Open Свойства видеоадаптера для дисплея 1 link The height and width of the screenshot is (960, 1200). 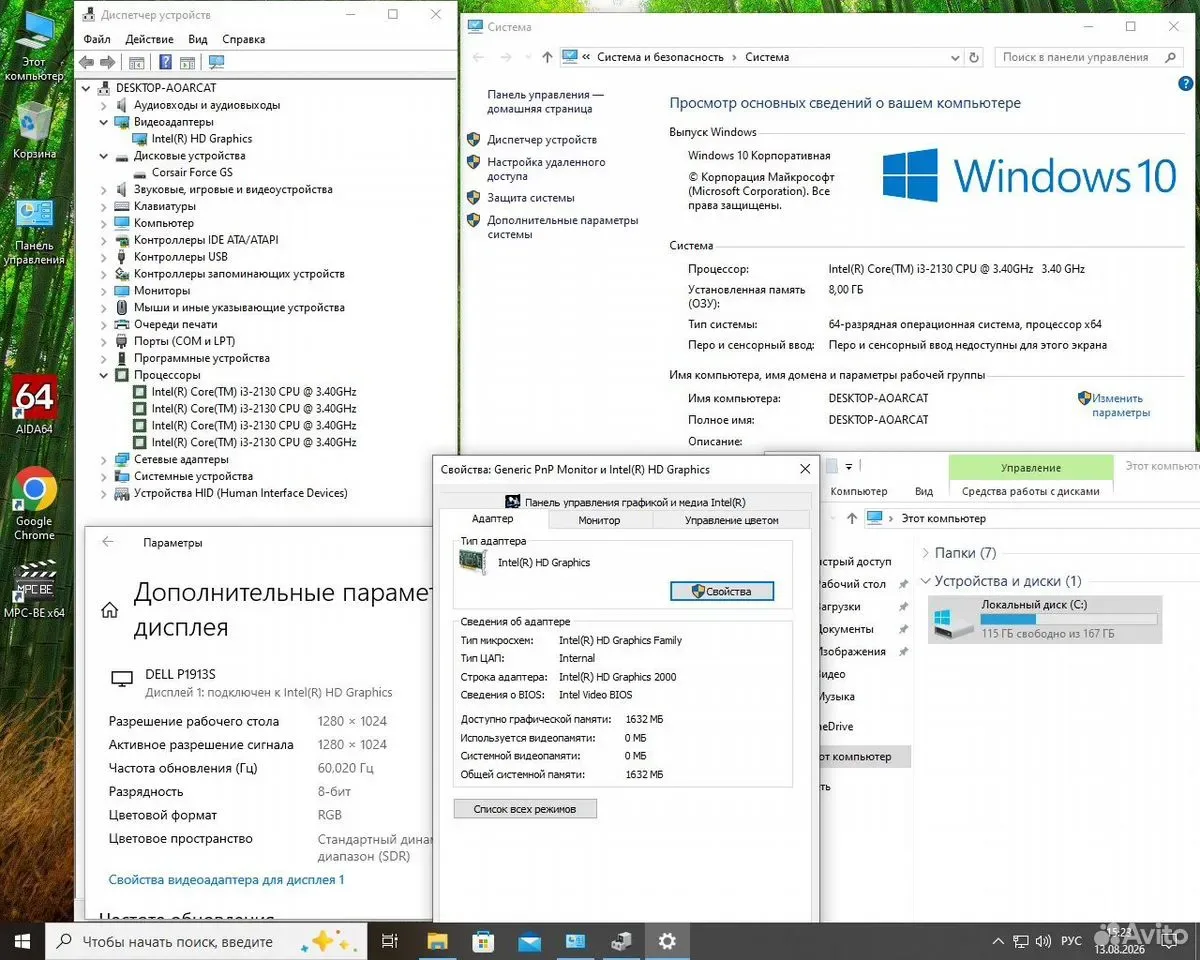[x=226, y=880]
